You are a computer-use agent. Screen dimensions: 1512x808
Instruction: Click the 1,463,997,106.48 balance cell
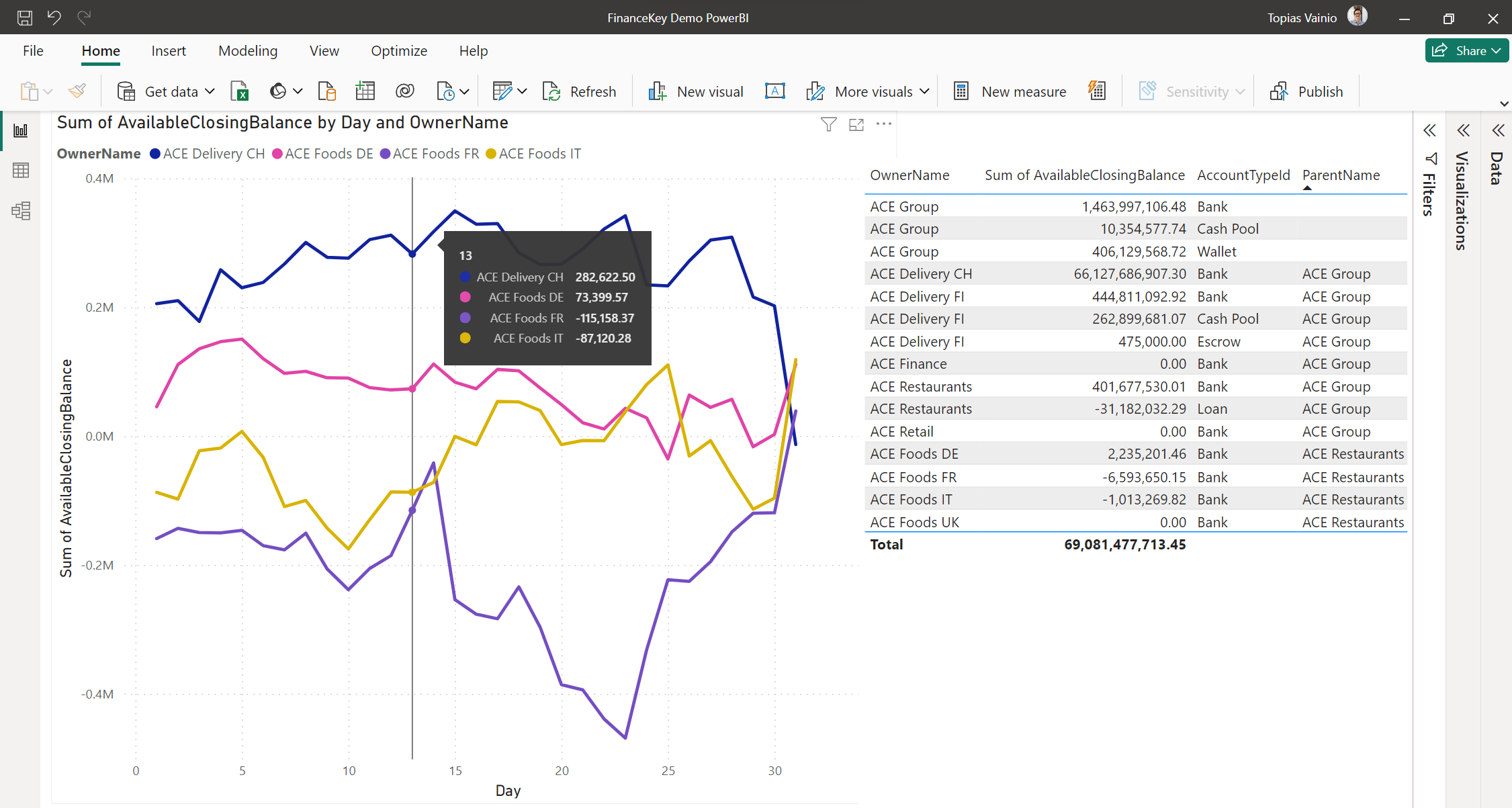point(1134,207)
